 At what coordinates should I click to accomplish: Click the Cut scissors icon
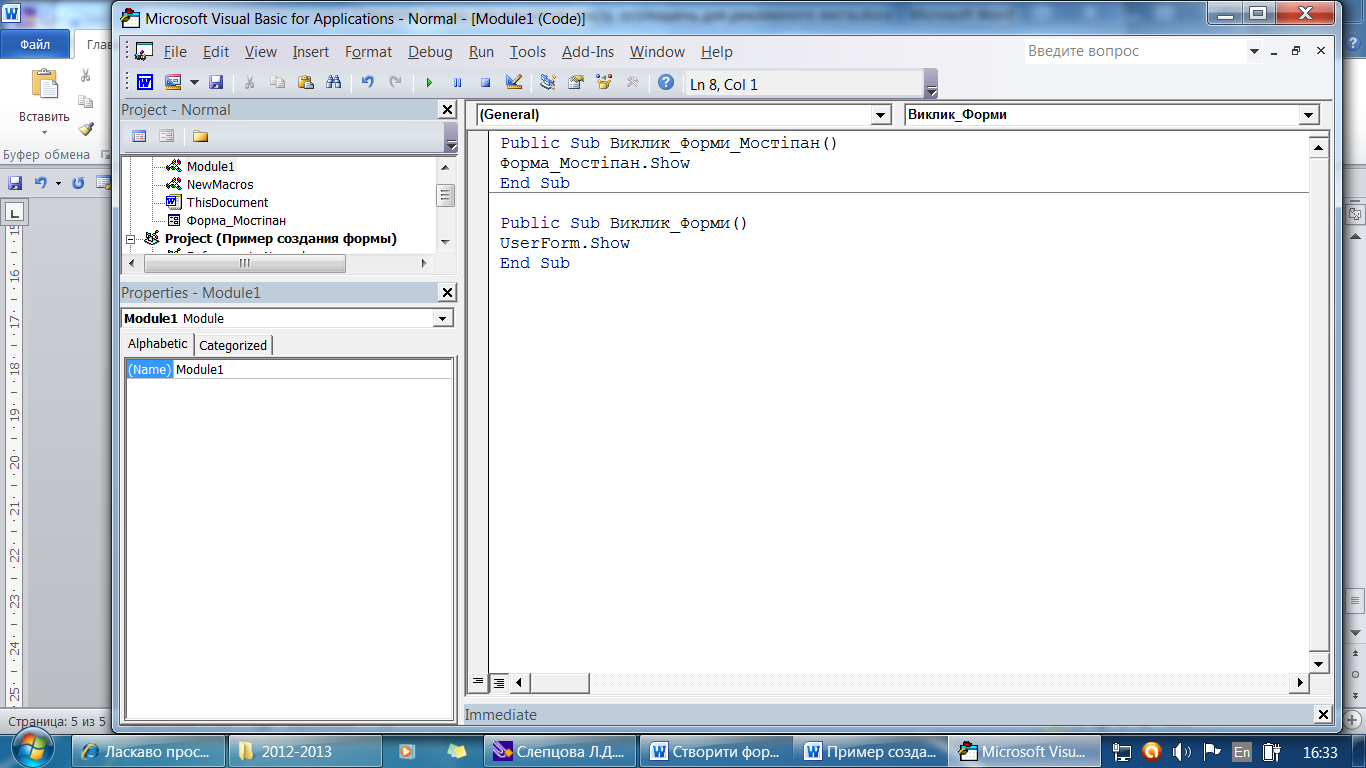tap(250, 83)
